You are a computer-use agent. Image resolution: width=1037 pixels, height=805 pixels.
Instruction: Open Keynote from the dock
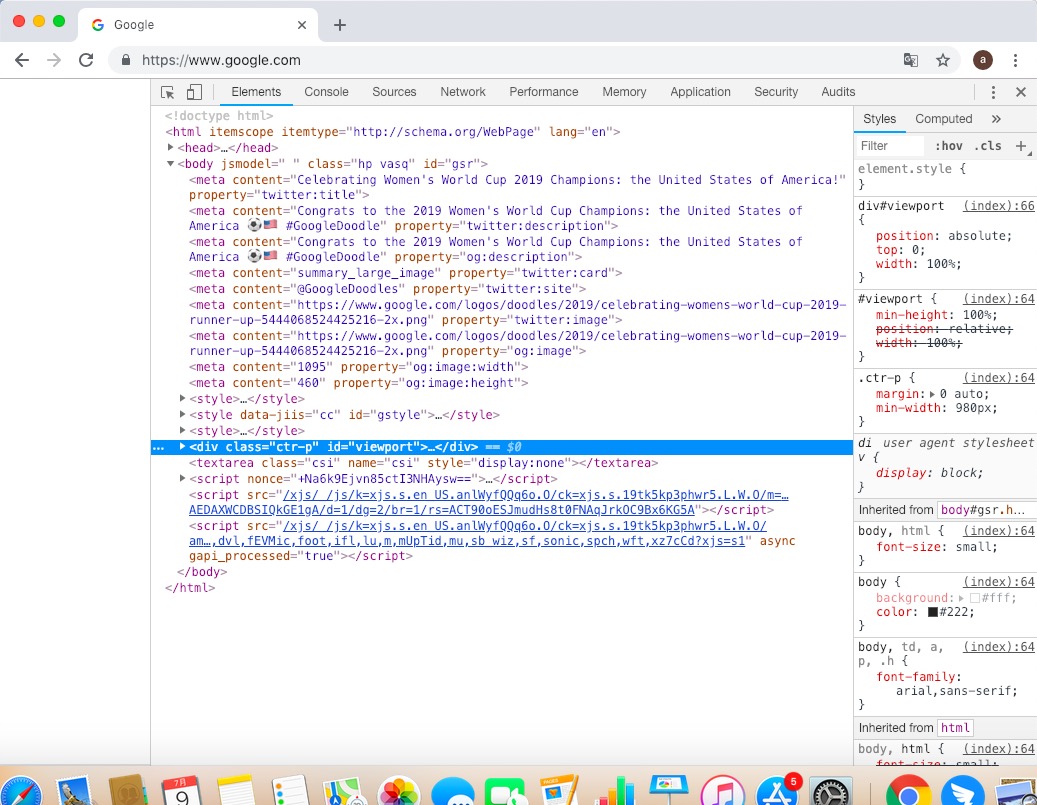(669, 790)
